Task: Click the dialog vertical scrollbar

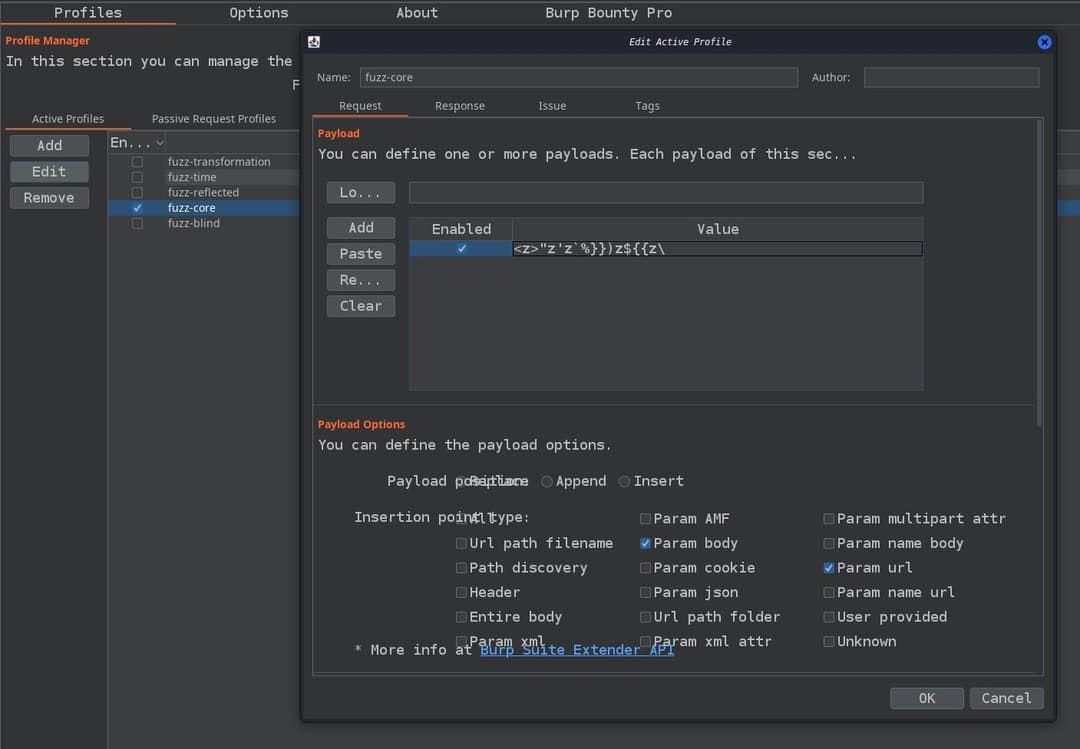Action: [1039, 274]
